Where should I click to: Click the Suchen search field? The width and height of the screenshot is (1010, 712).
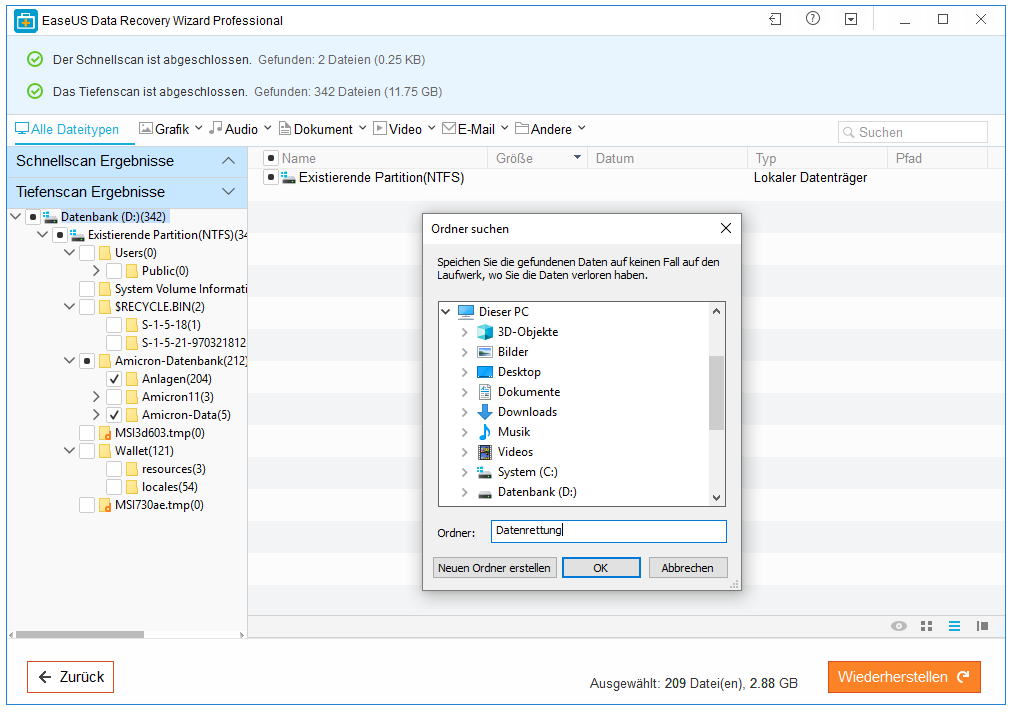click(913, 132)
